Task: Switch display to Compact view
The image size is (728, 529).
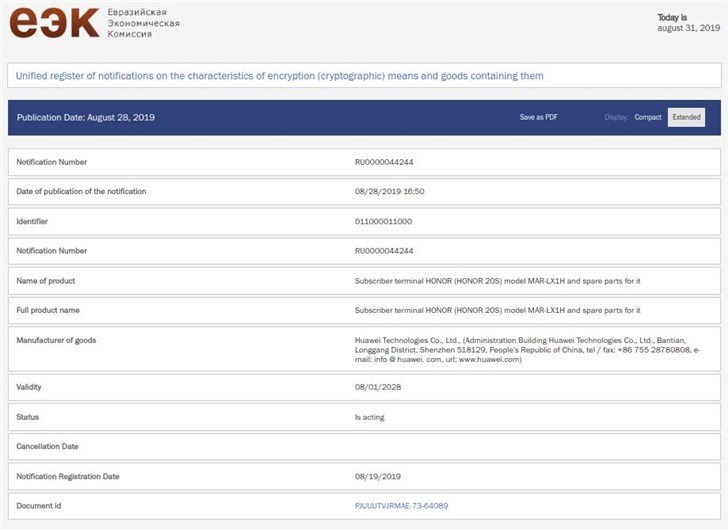Action: (x=648, y=117)
